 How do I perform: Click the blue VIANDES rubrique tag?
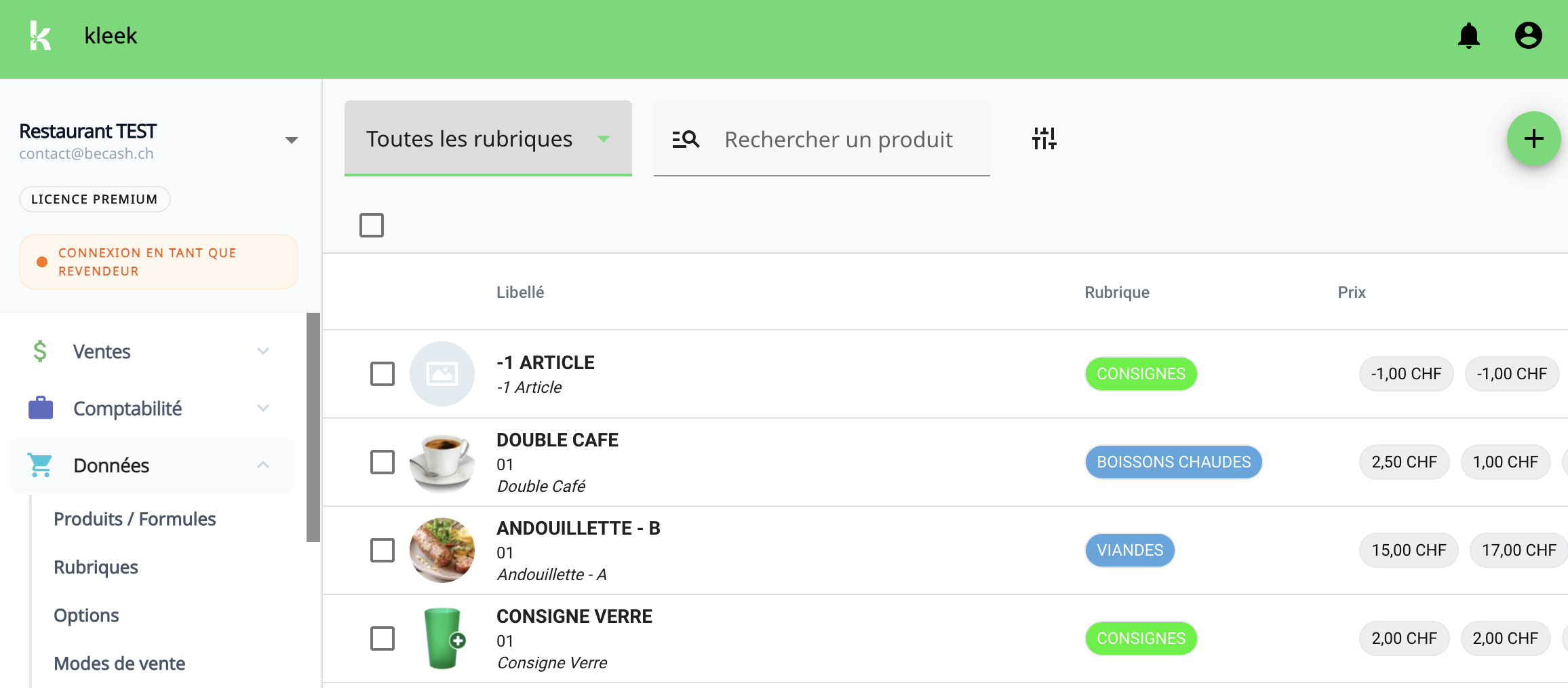click(1130, 550)
